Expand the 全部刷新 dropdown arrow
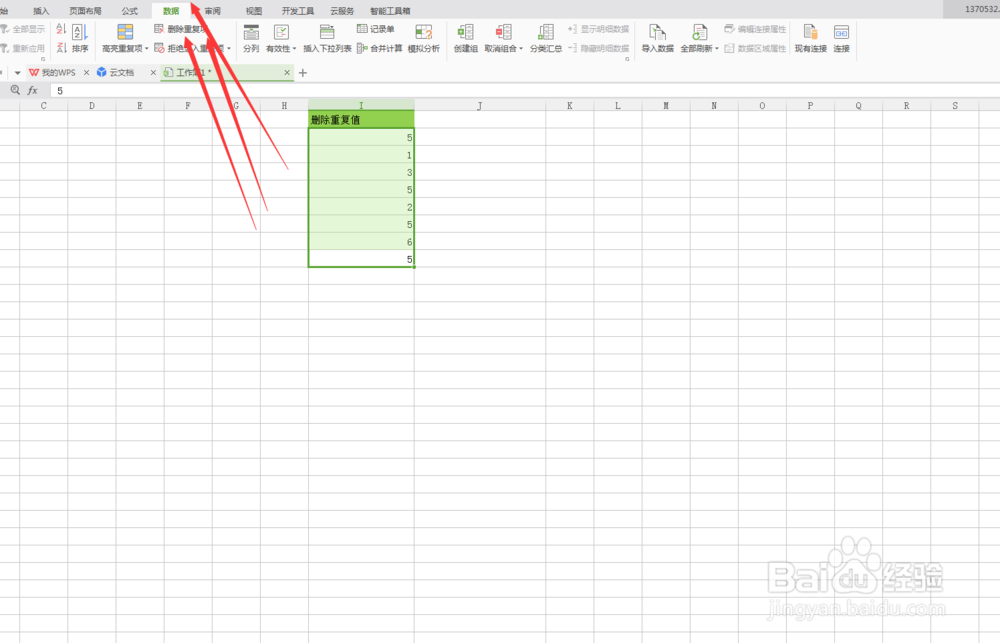The image size is (1000, 643). 717,48
